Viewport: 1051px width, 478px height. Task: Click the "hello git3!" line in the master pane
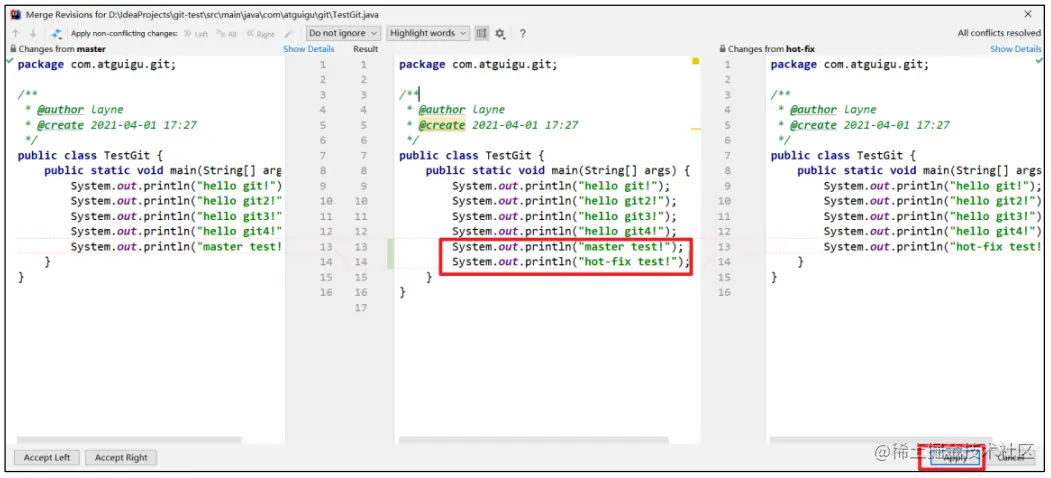click(176, 216)
